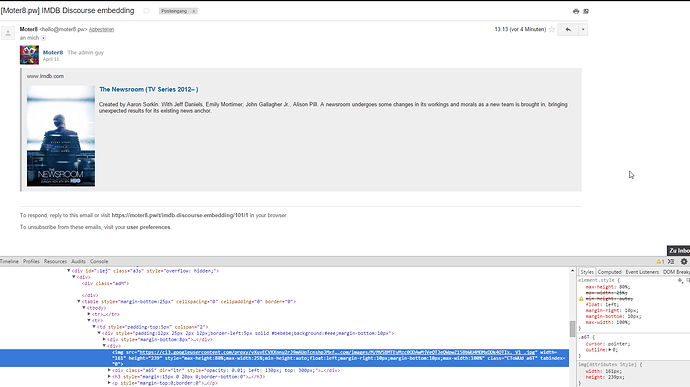Click the email timestamp 13:13

(520, 29)
